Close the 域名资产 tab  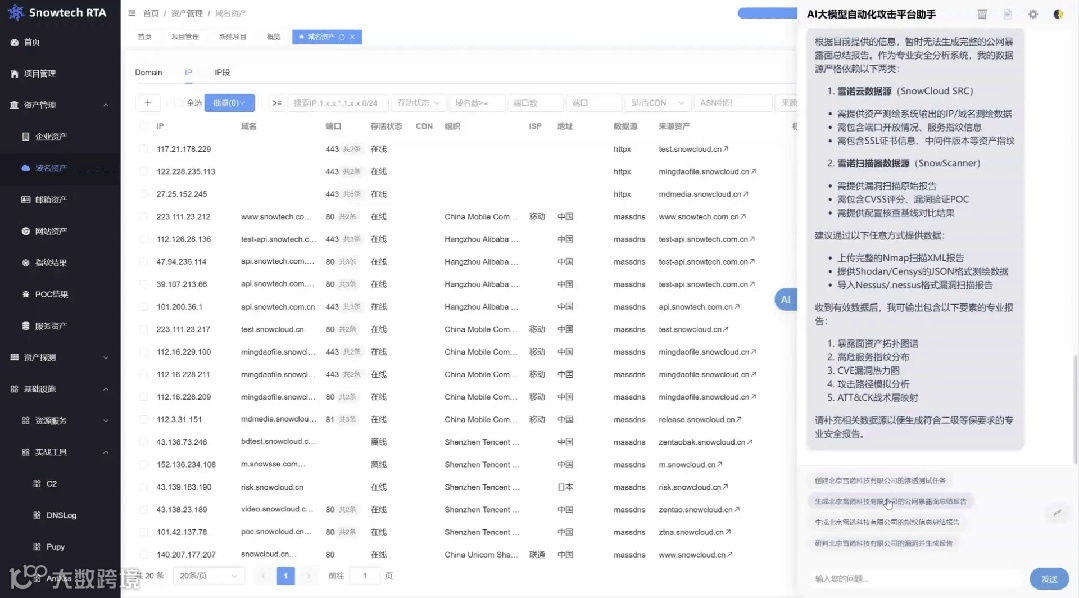[x=352, y=36]
